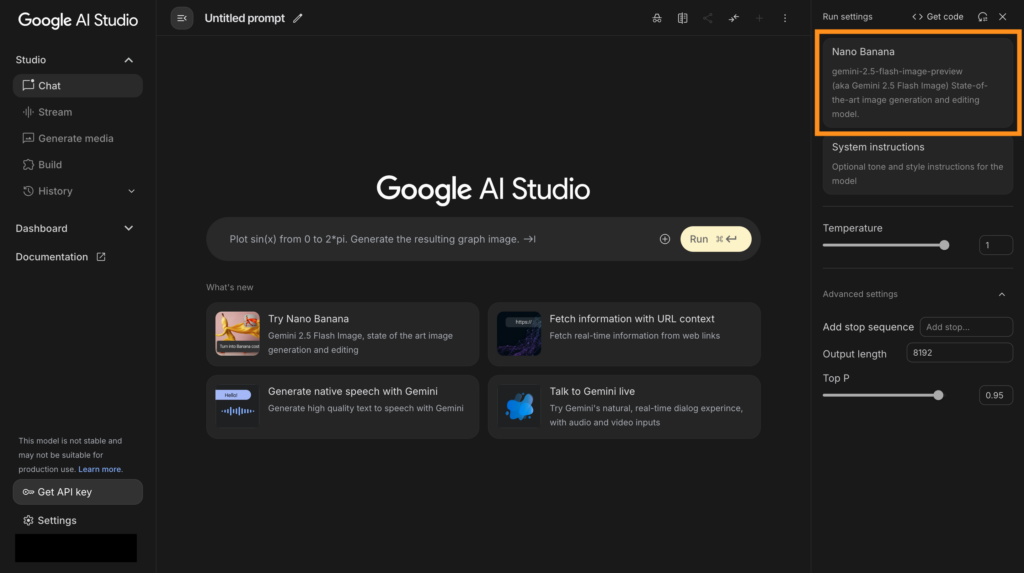
Task: Click the Generate media image icon
Action: [x=28, y=139]
